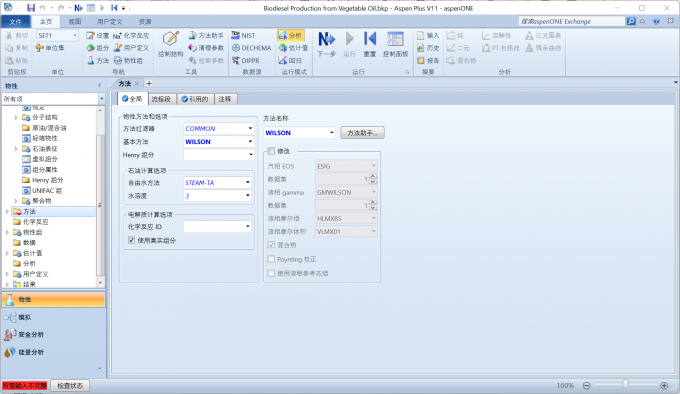This screenshot has height=394, width=680.
Task: Open 方法过滤器 COMMON dropdown
Action: coord(250,128)
